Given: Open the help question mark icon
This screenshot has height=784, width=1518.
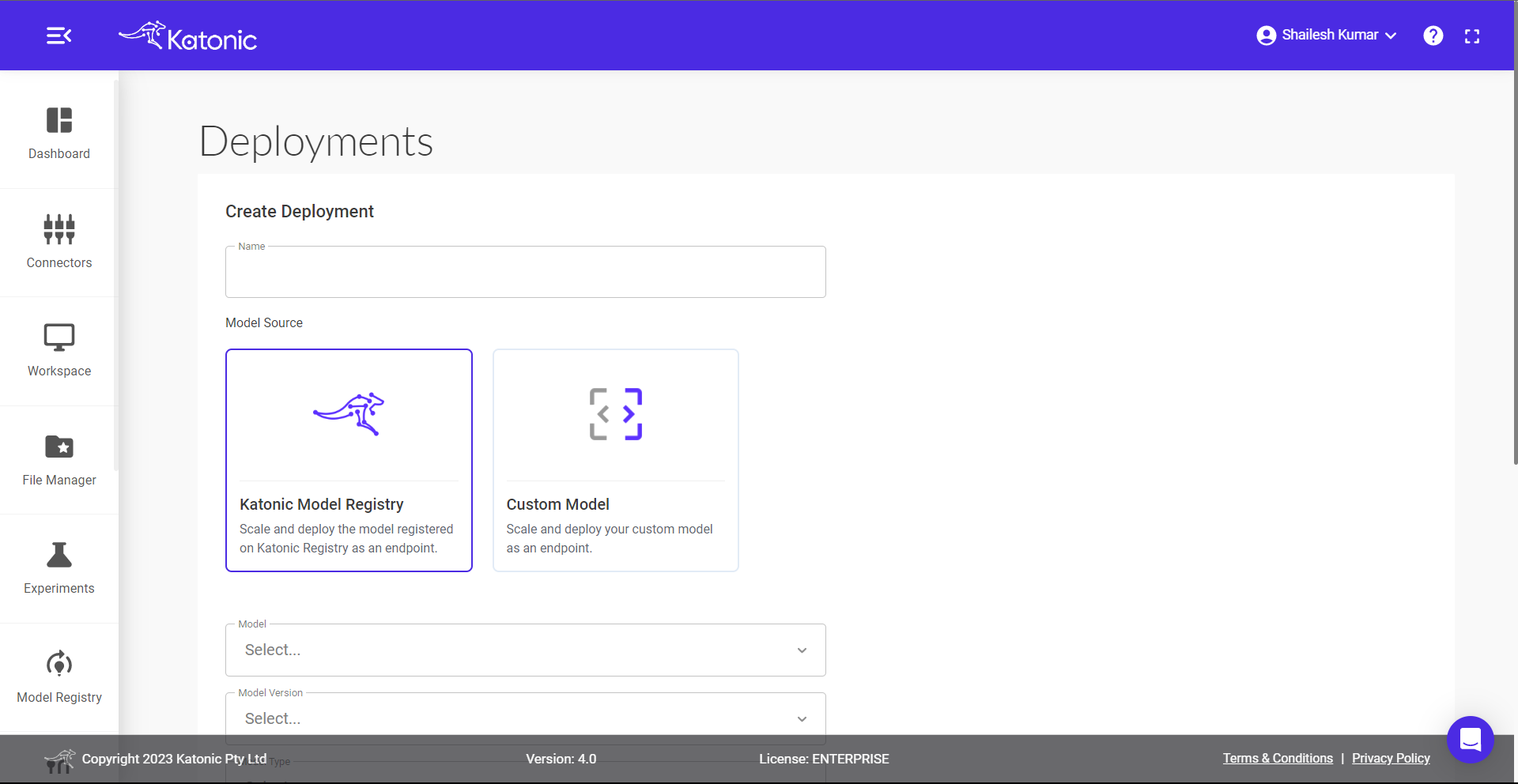Looking at the screenshot, I should pos(1433,36).
